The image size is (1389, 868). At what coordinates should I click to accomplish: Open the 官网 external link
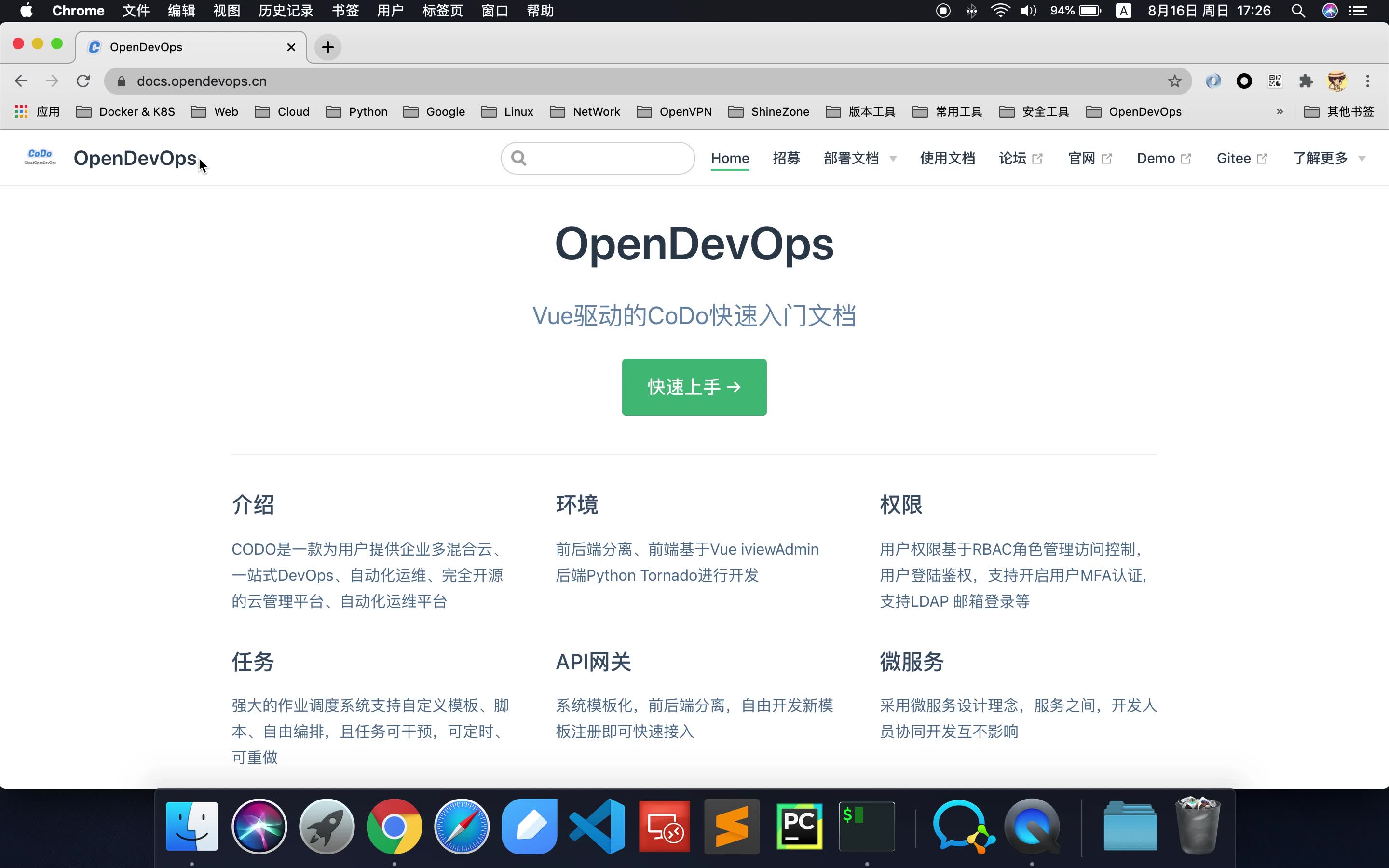pos(1090,159)
